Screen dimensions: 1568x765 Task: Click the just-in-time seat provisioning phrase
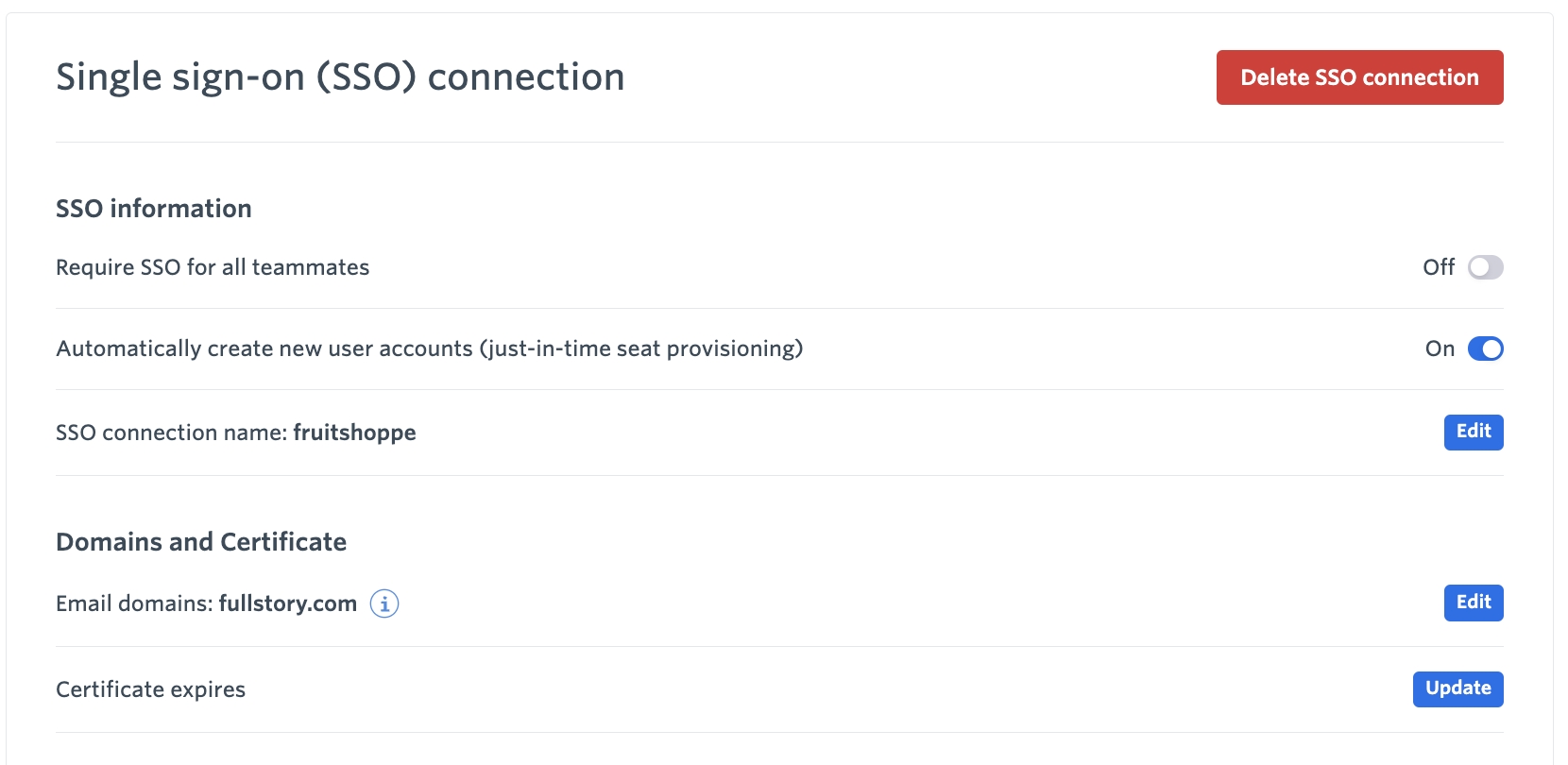[x=641, y=348]
